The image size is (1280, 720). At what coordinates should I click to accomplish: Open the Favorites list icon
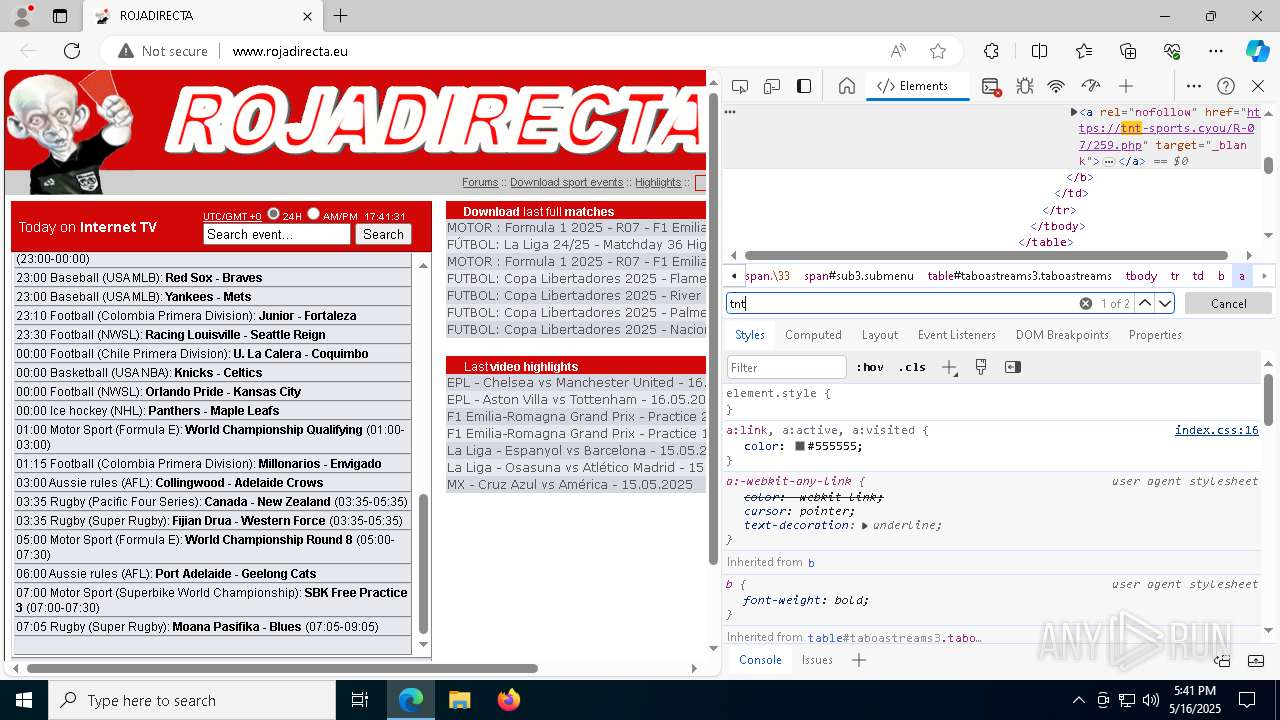[1084, 51]
